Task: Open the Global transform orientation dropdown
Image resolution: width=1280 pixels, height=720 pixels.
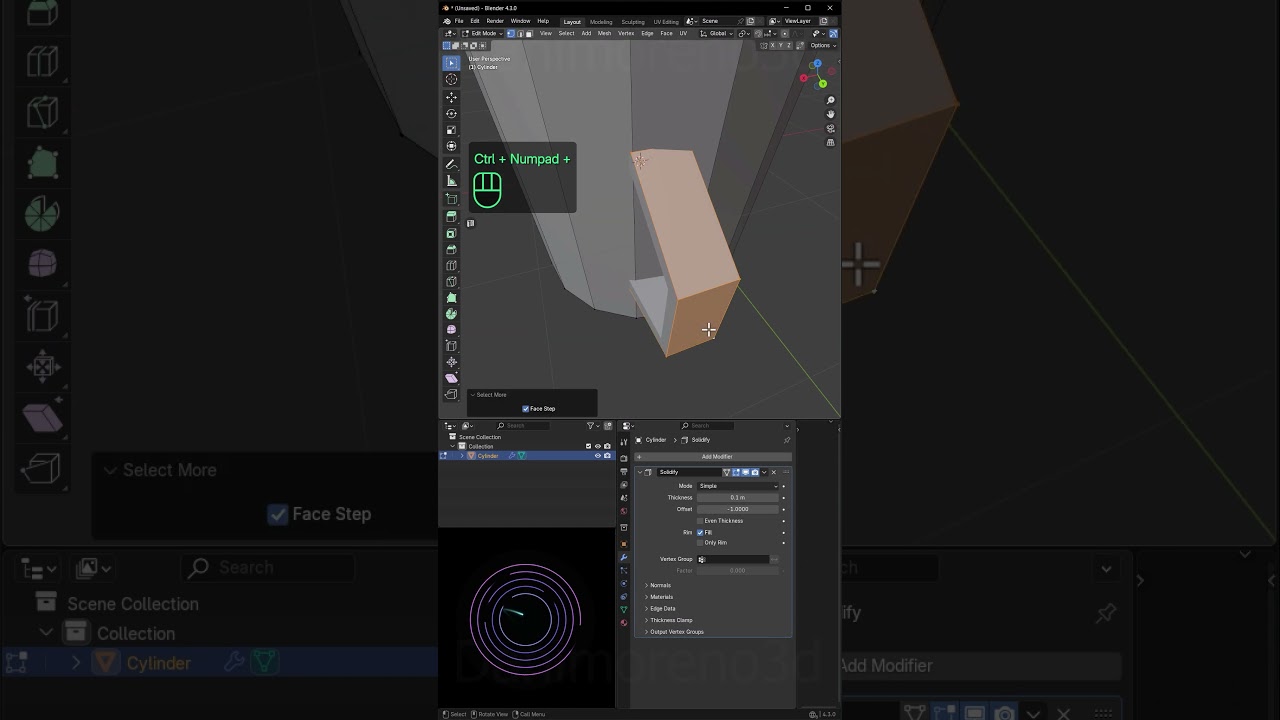Action: pos(716,33)
